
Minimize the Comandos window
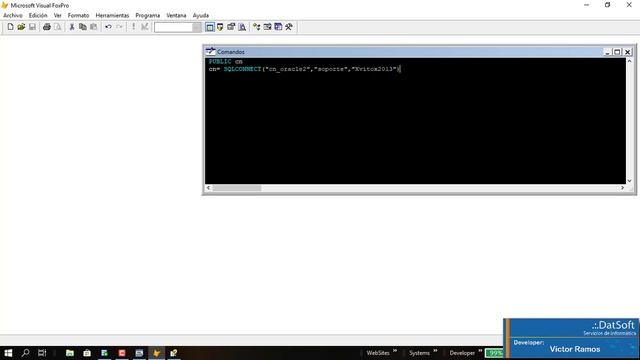click(607, 52)
